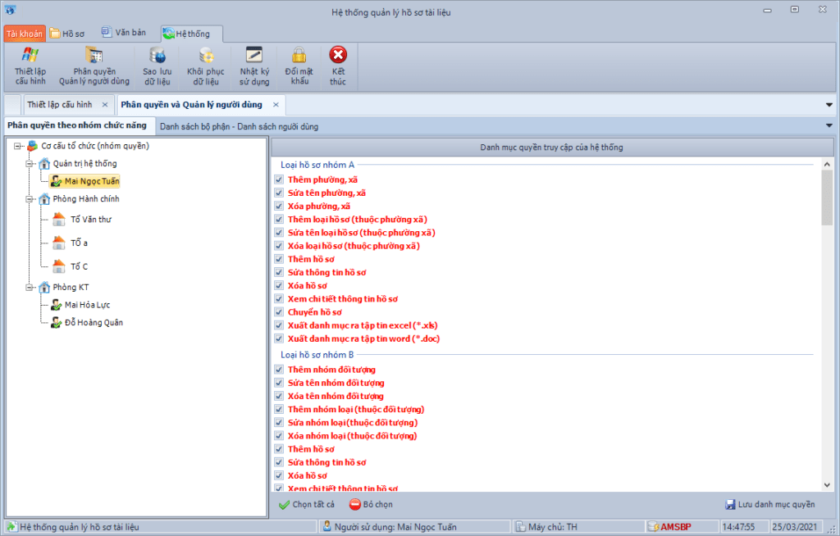
Task: Toggle the Chuyển hồ sơ checkbox
Action: point(279,312)
